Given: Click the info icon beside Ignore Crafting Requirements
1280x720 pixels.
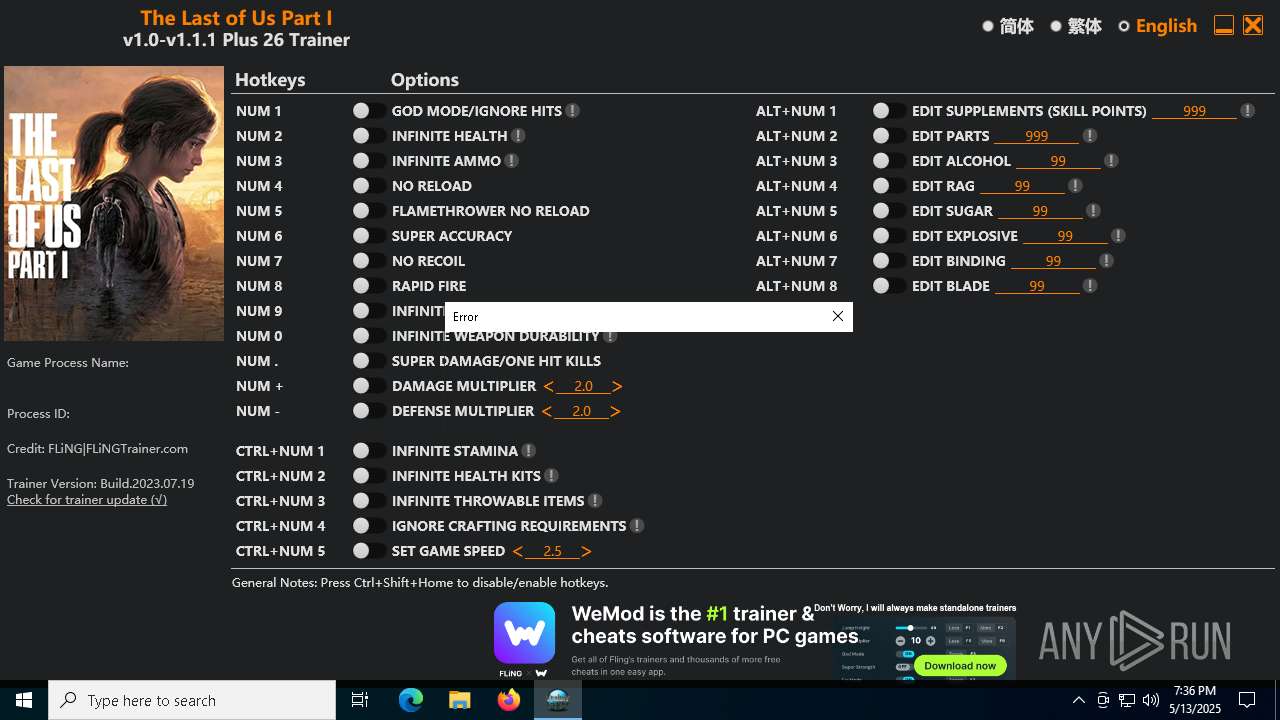Looking at the screenshot, I should [637, 526].
